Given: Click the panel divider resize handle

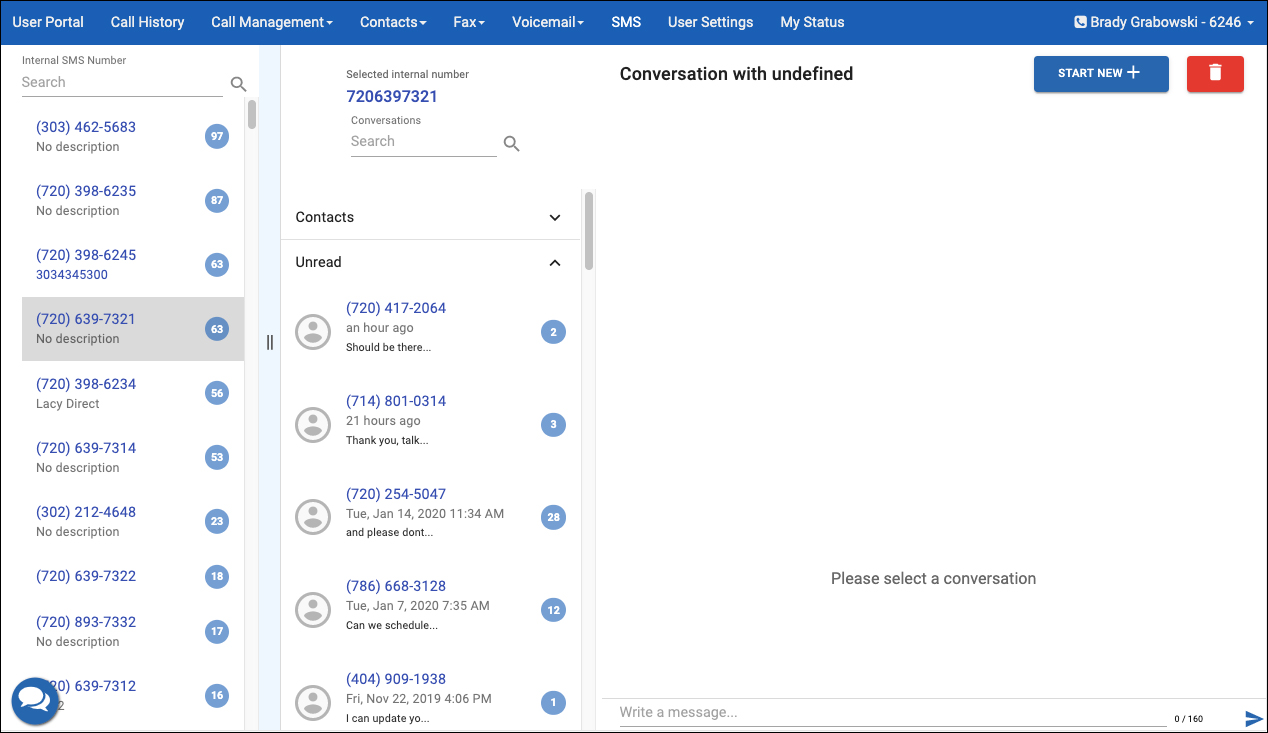Looking at the screenshot, I should pos(269,343).
